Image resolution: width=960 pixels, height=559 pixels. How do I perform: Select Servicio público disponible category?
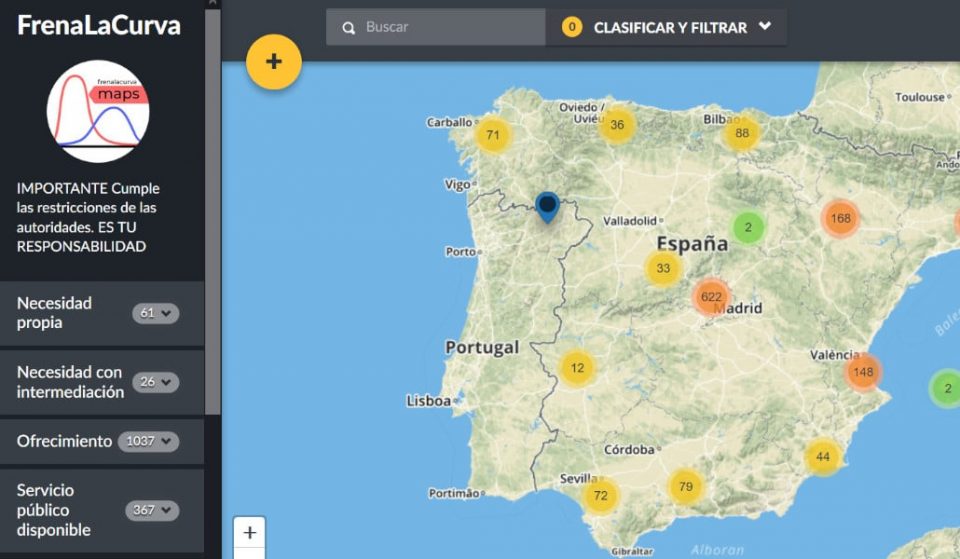pos(54,510)
